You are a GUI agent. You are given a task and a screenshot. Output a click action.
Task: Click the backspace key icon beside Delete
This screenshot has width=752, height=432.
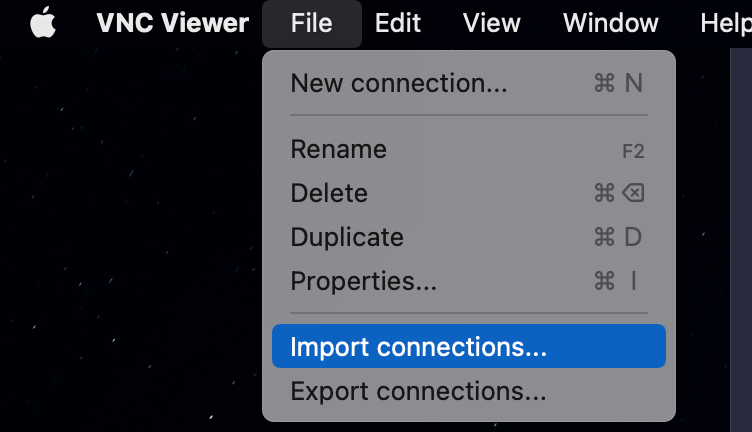pos(633,193)
